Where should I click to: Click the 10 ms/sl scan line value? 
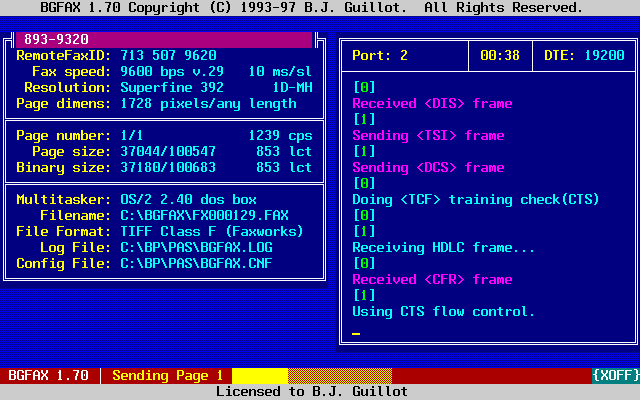coord(280,71)
